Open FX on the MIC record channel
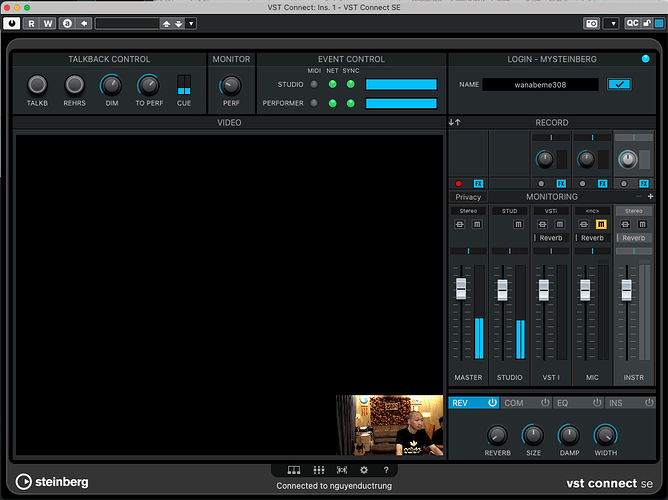This screenshot has height=500, width=668. 602,184
